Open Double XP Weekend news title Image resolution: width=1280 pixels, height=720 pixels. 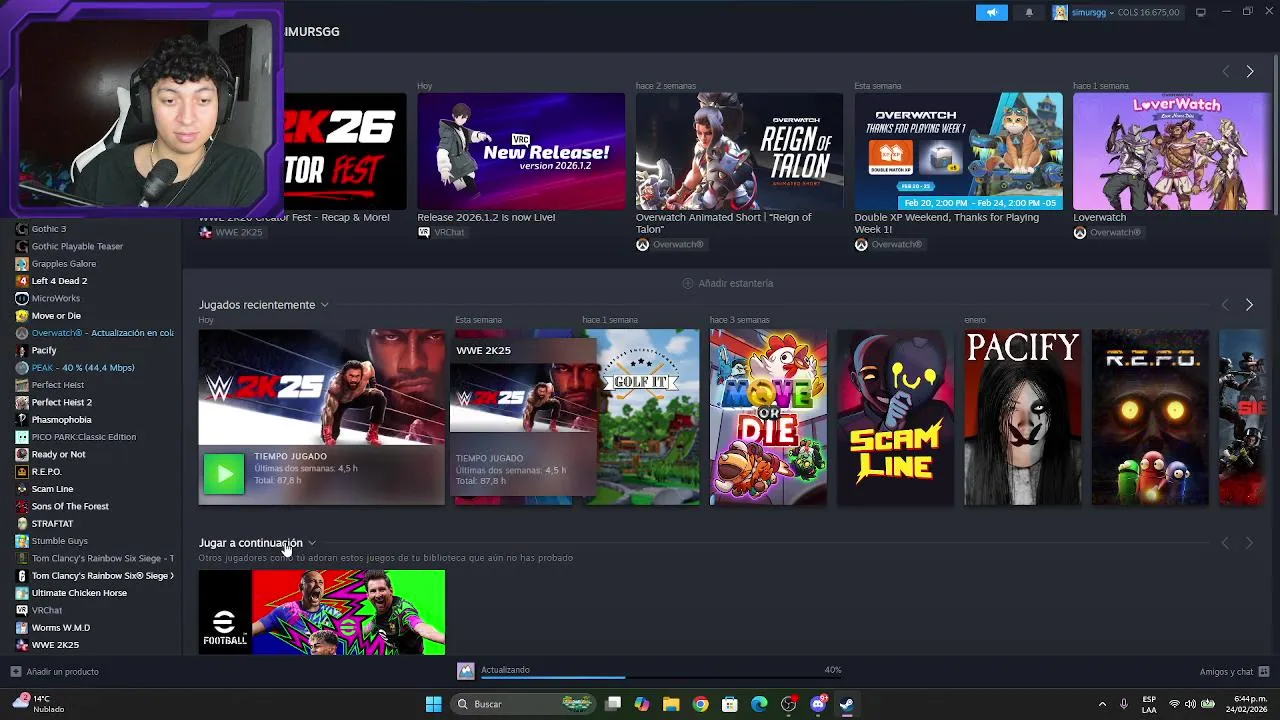[946, 223]
